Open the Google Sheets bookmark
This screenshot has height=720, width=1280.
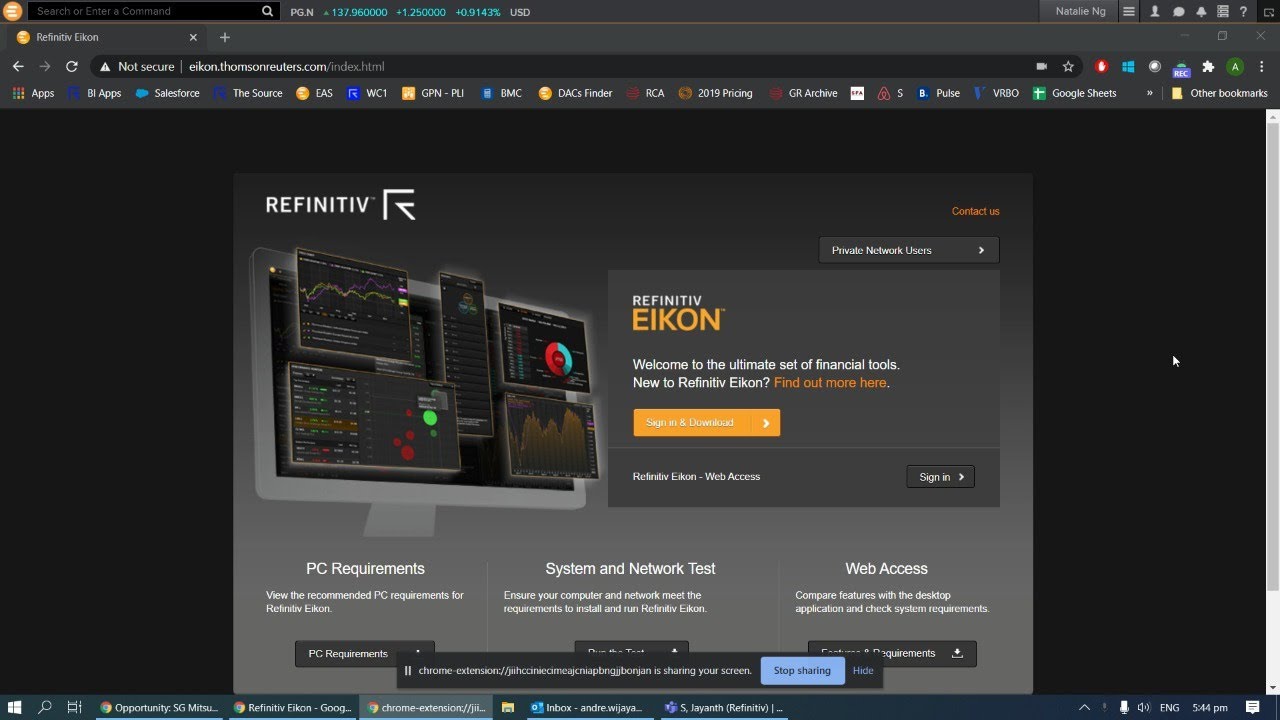1074,93
